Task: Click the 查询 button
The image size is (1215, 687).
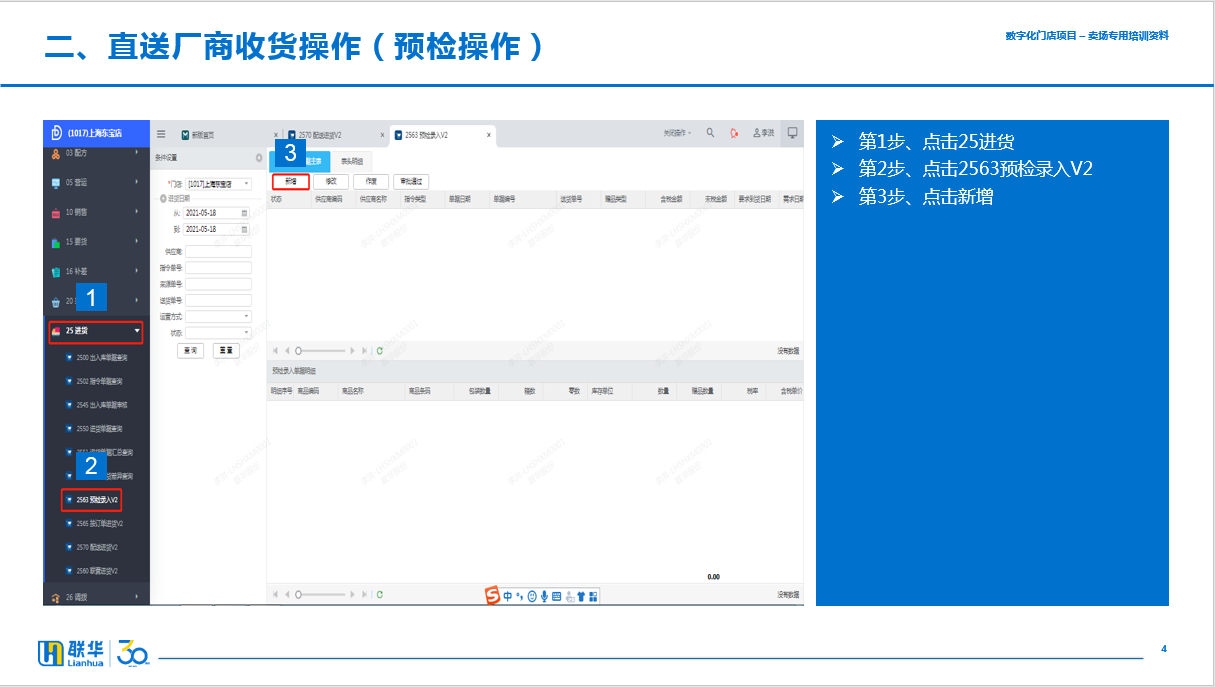Action: click(190, 351)
